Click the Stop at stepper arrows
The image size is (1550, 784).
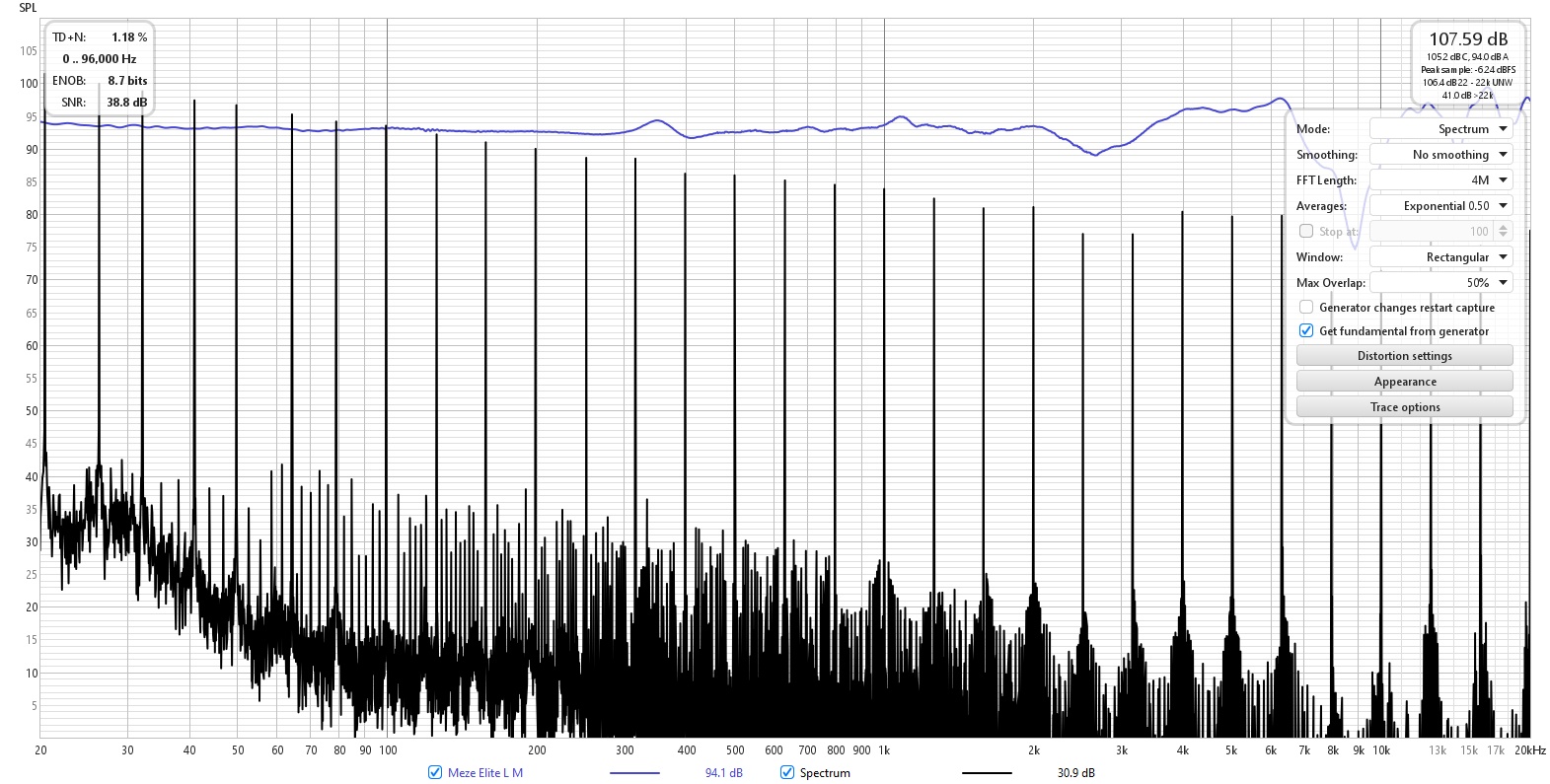(x=1504, y=232)
